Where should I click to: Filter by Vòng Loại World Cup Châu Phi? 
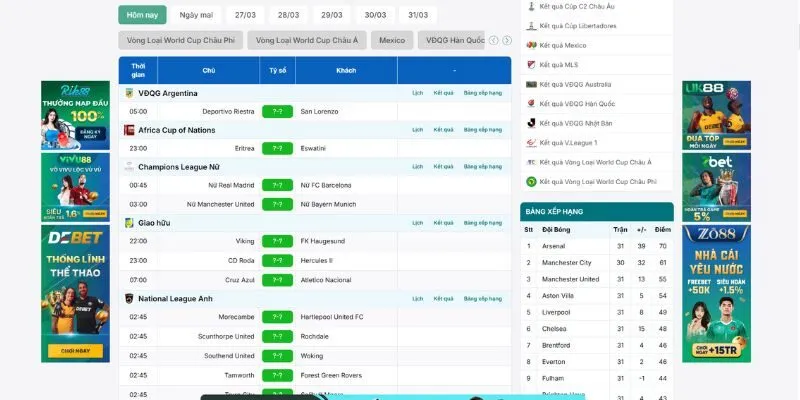pyautogui.click(x=181, y=40)
